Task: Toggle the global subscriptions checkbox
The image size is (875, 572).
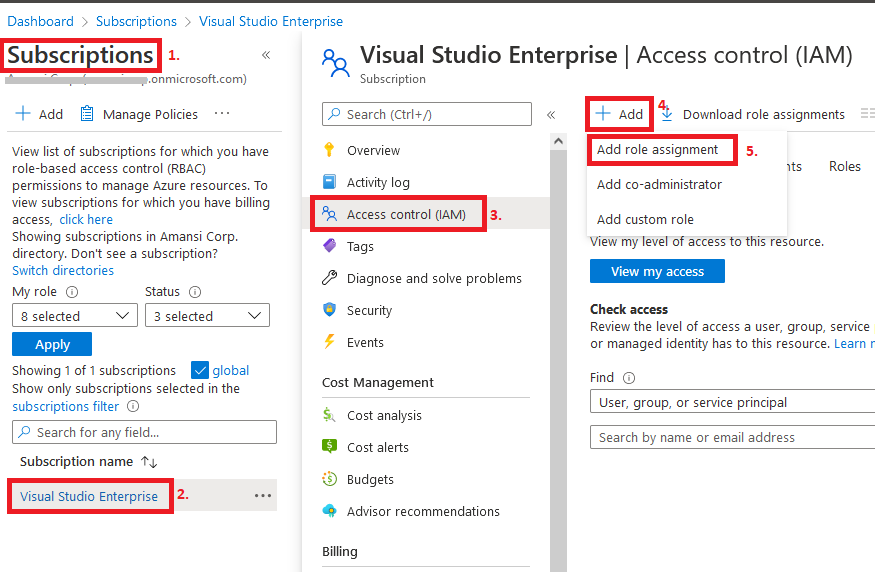Action: coord(200,370)
